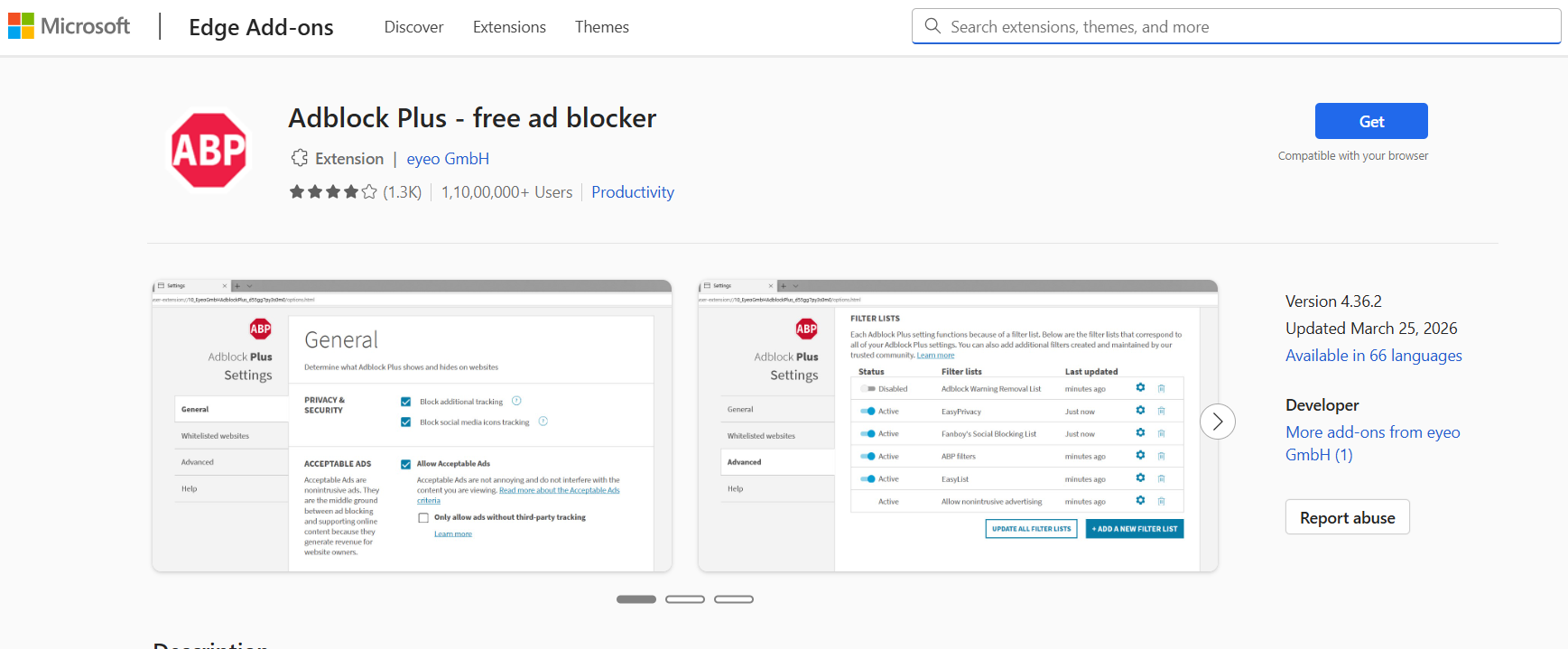The height and width of the screenshot is (649, 1568).
Task: Click the search magnifier icon
Action: 932,26
